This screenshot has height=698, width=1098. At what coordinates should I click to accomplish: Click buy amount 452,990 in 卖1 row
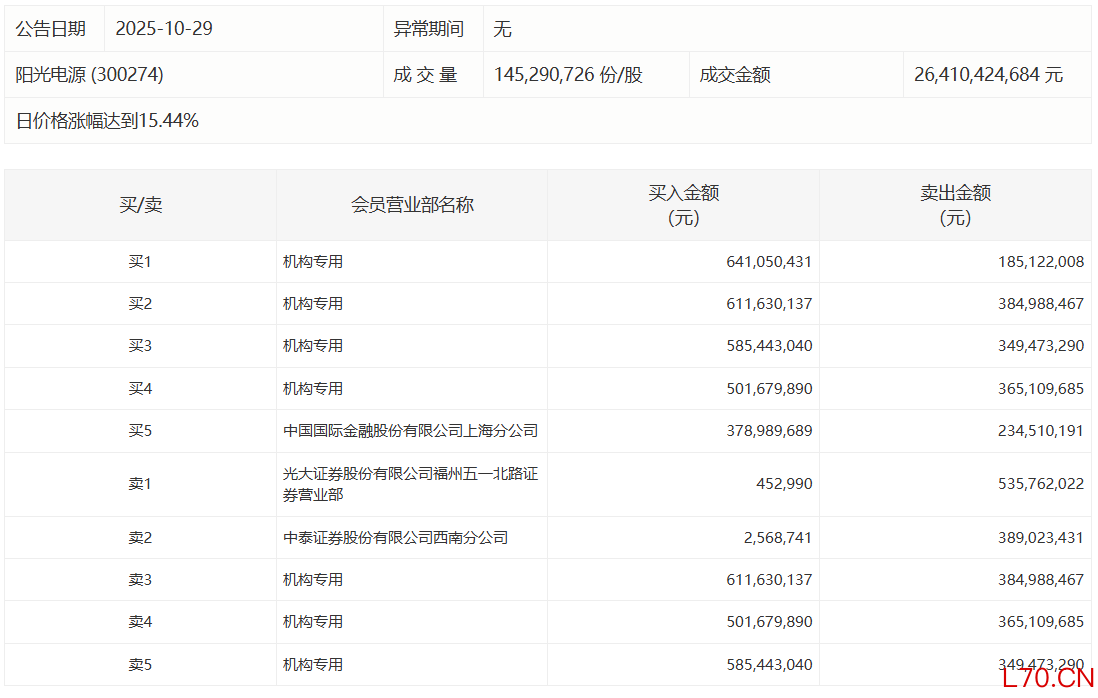(x=784, y=484)
